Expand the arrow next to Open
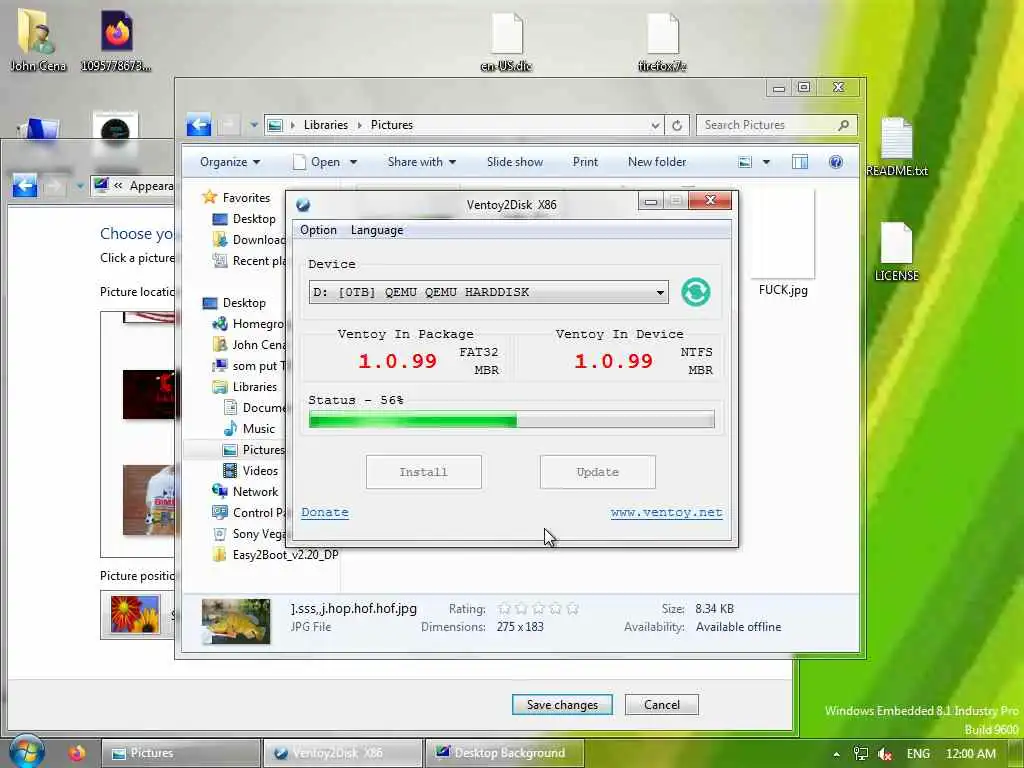 (353, 162)
